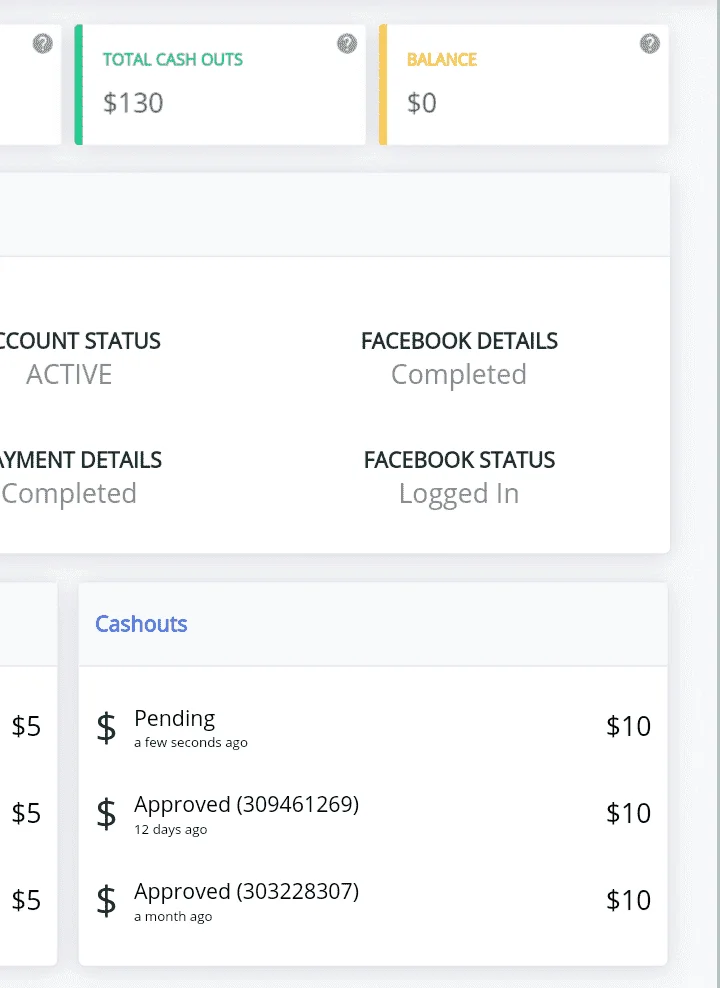Click the $130 total cash outs amount
720x988 pixels.
[x=134, y=103]
